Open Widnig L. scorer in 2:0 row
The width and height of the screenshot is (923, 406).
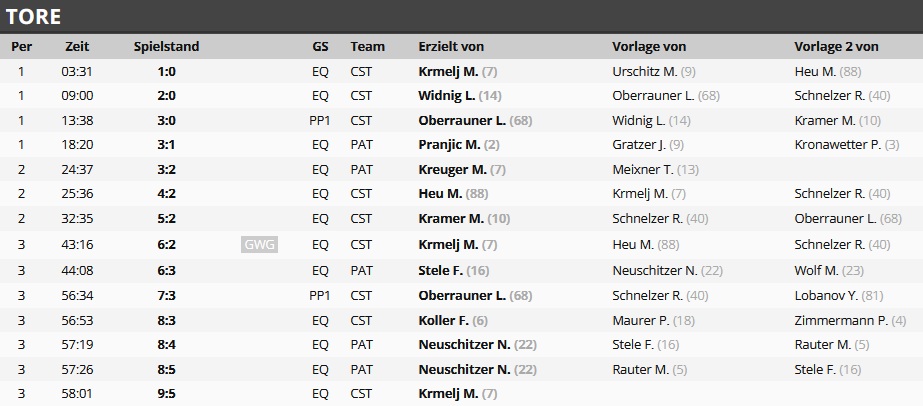(x=447, y=96)
